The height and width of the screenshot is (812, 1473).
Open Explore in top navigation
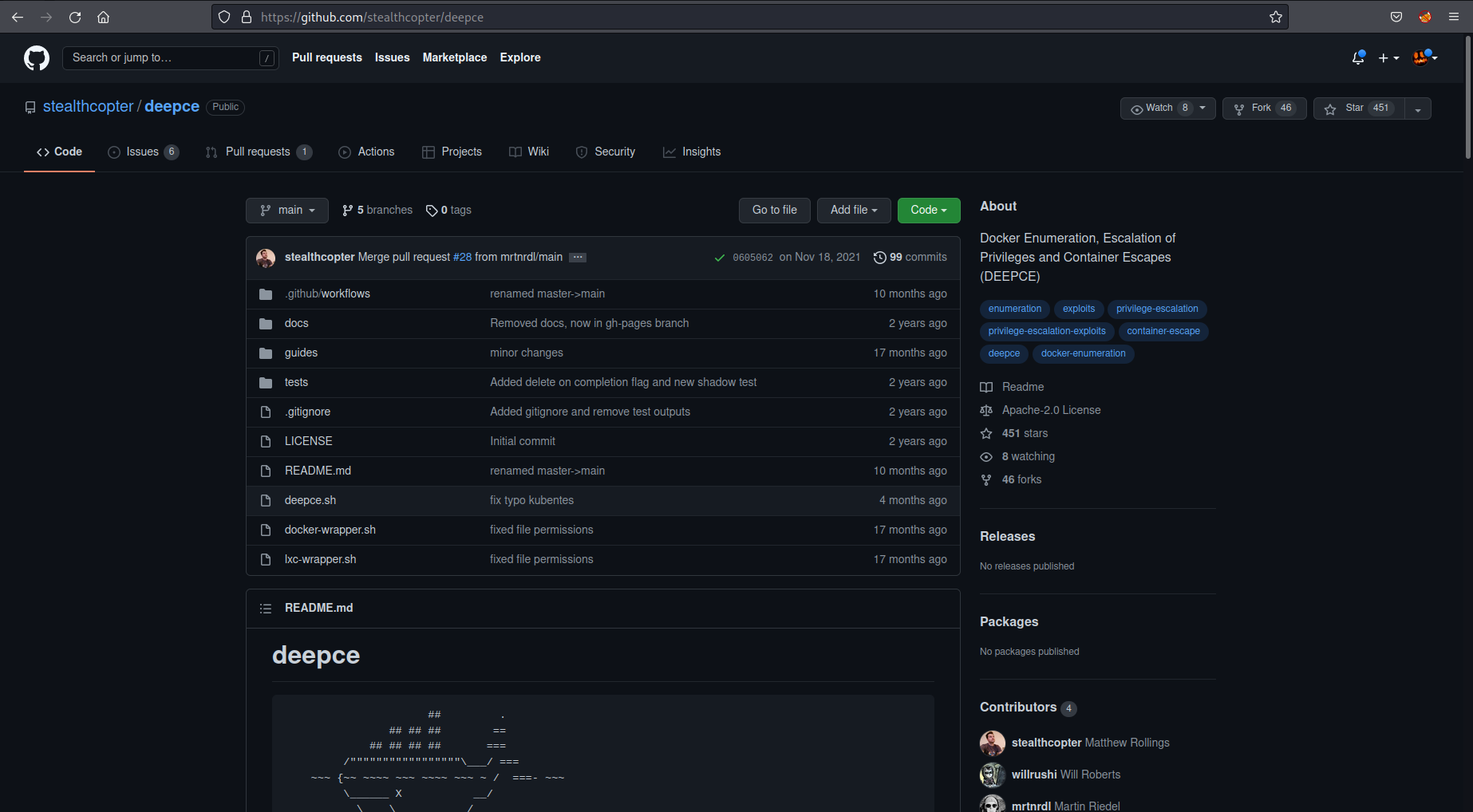pos(520,57)
